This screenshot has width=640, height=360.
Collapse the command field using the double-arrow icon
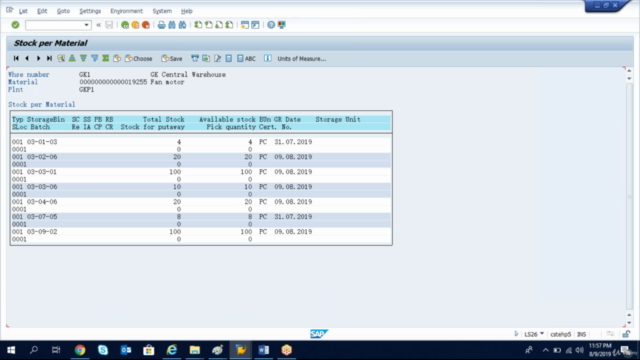click(98, 25)
